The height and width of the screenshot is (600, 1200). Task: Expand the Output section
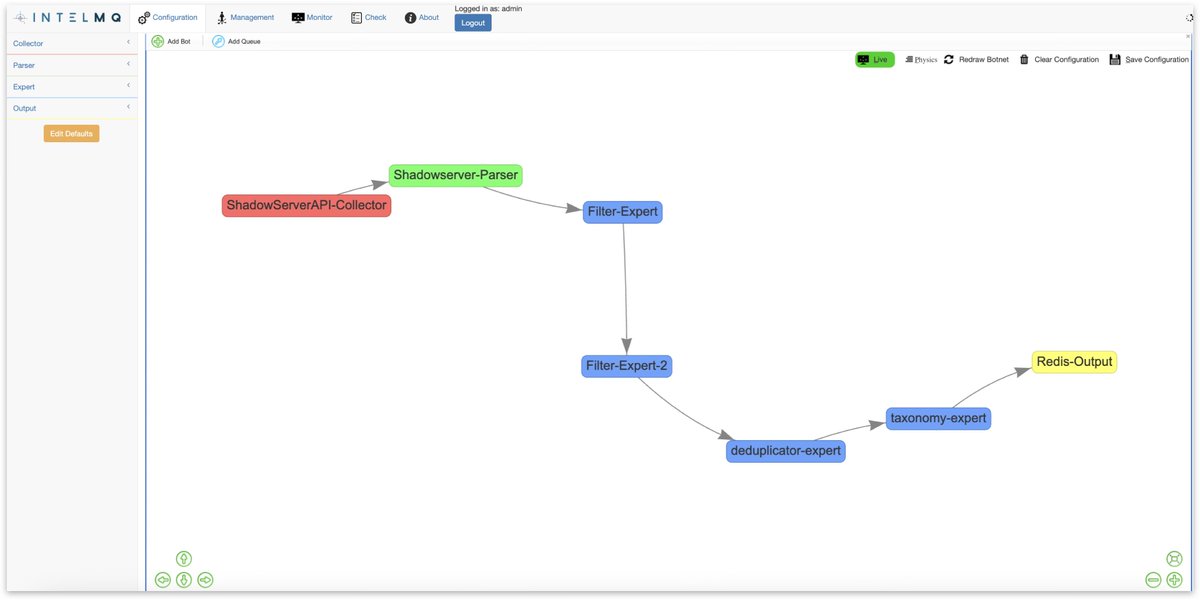pyautogui.click(x=72, y=108)
